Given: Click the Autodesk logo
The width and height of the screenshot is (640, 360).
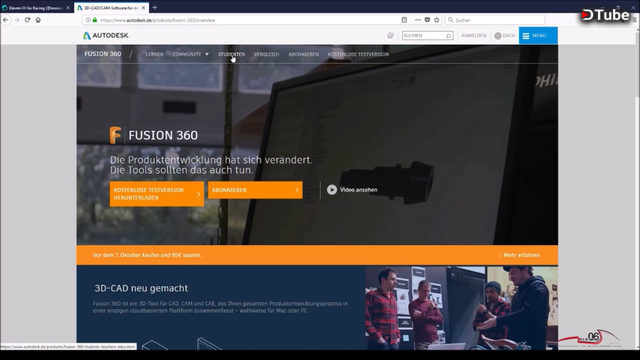Looking at the screenshot, I should pyautogui.click(x=106, y=36).
